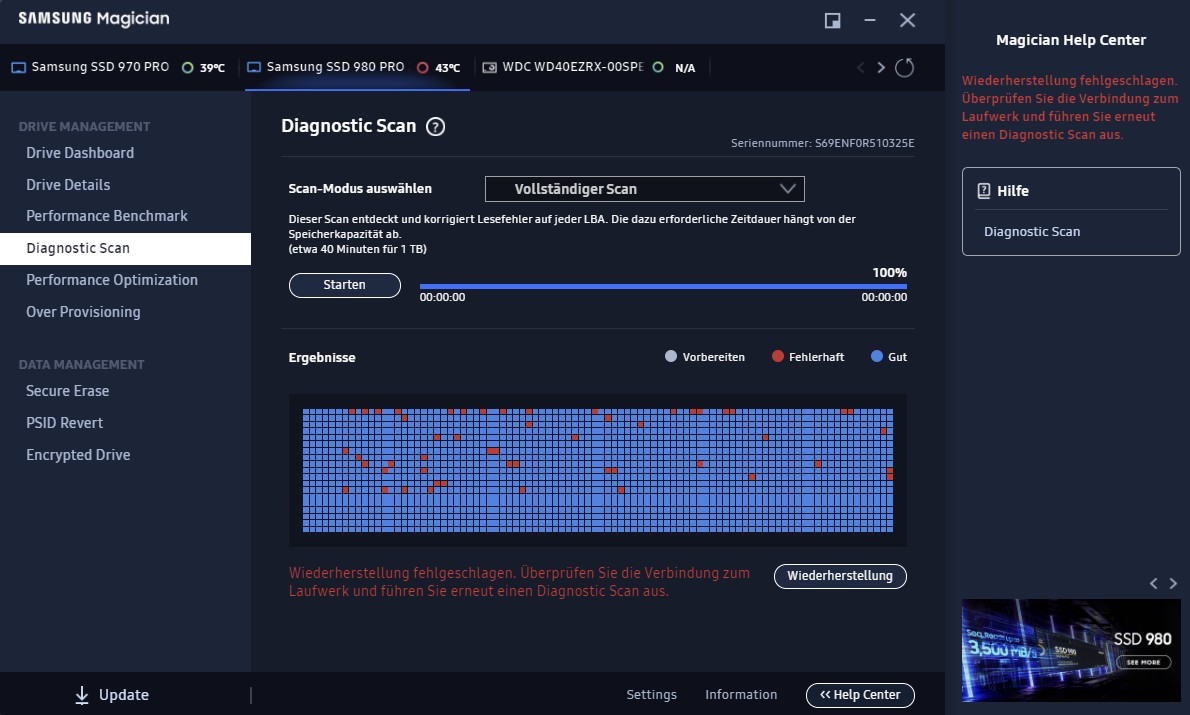Open the Secure Erase page
This screenshot has width=1190, height=715.
[x=68, y=391]
